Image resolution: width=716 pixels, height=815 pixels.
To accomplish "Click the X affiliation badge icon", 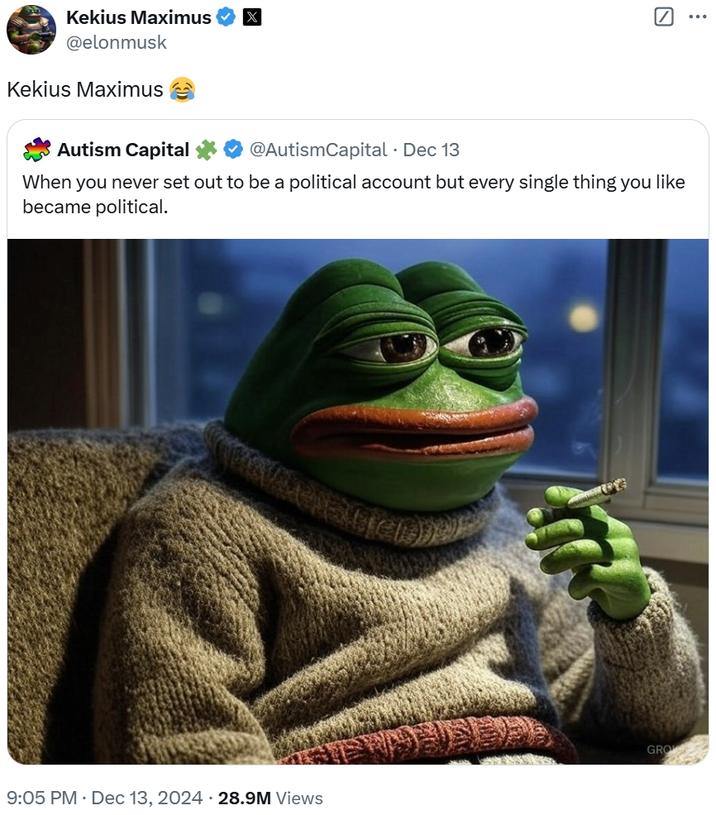I will (252, 18).
